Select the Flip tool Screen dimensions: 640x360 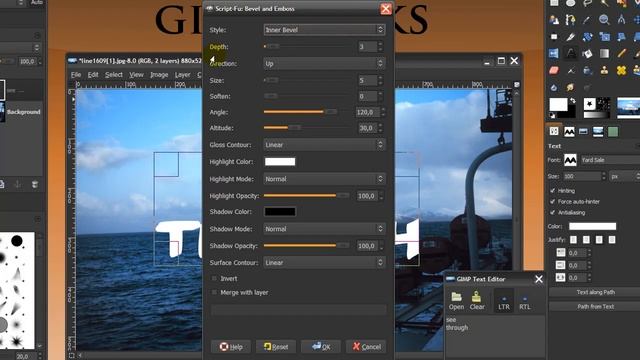coord(553,53)
